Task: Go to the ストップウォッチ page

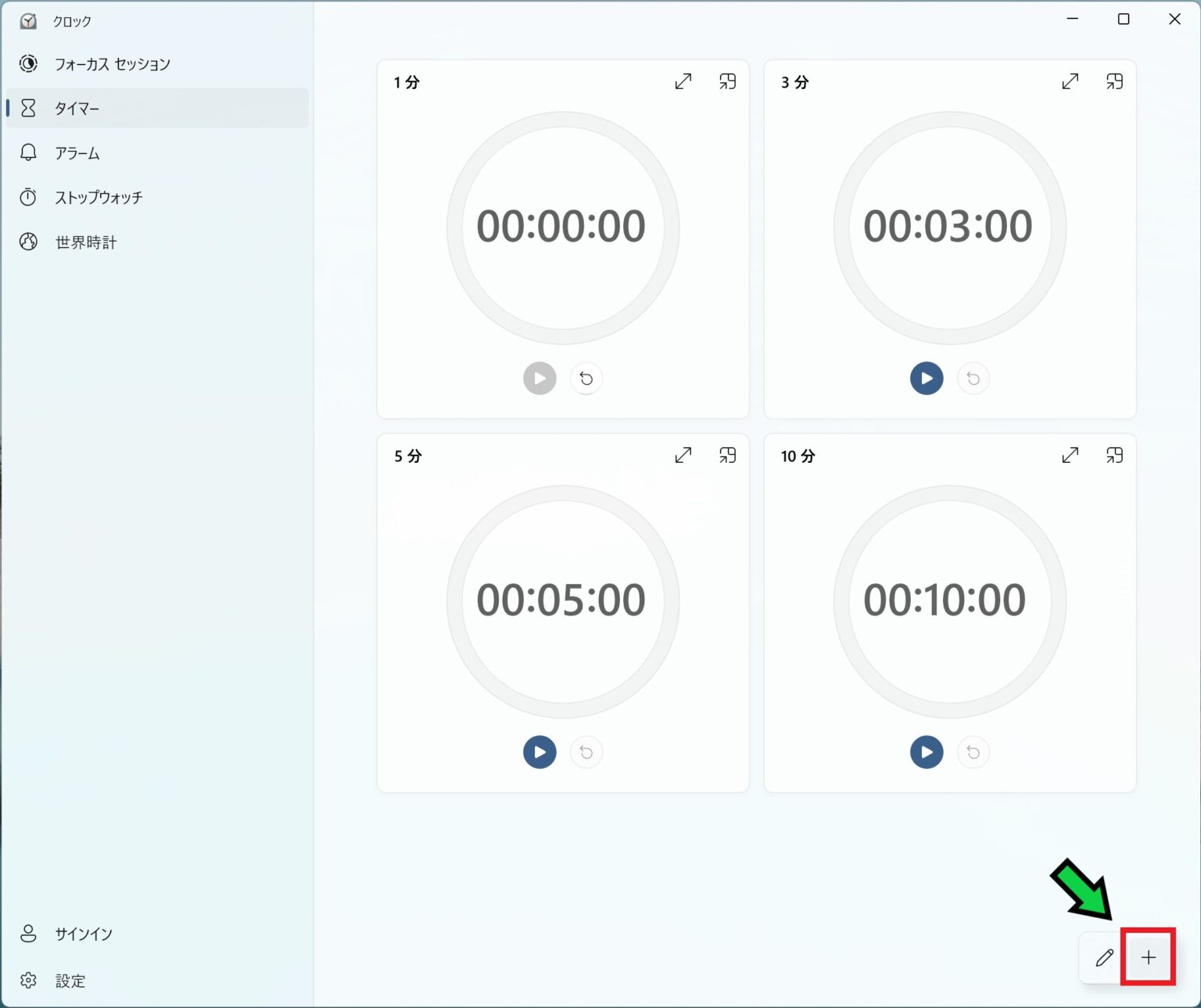Action: 99,198
